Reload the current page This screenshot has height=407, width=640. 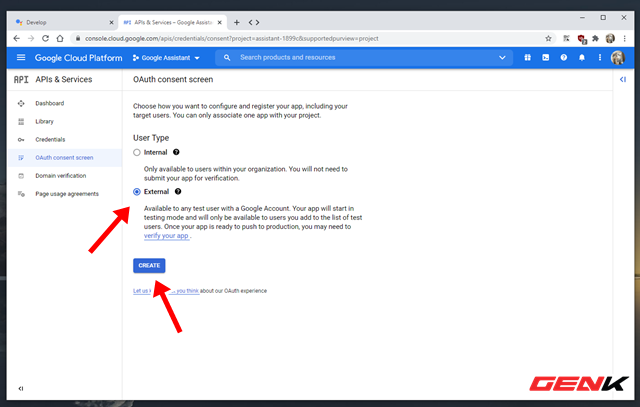(x=45, y=38)
